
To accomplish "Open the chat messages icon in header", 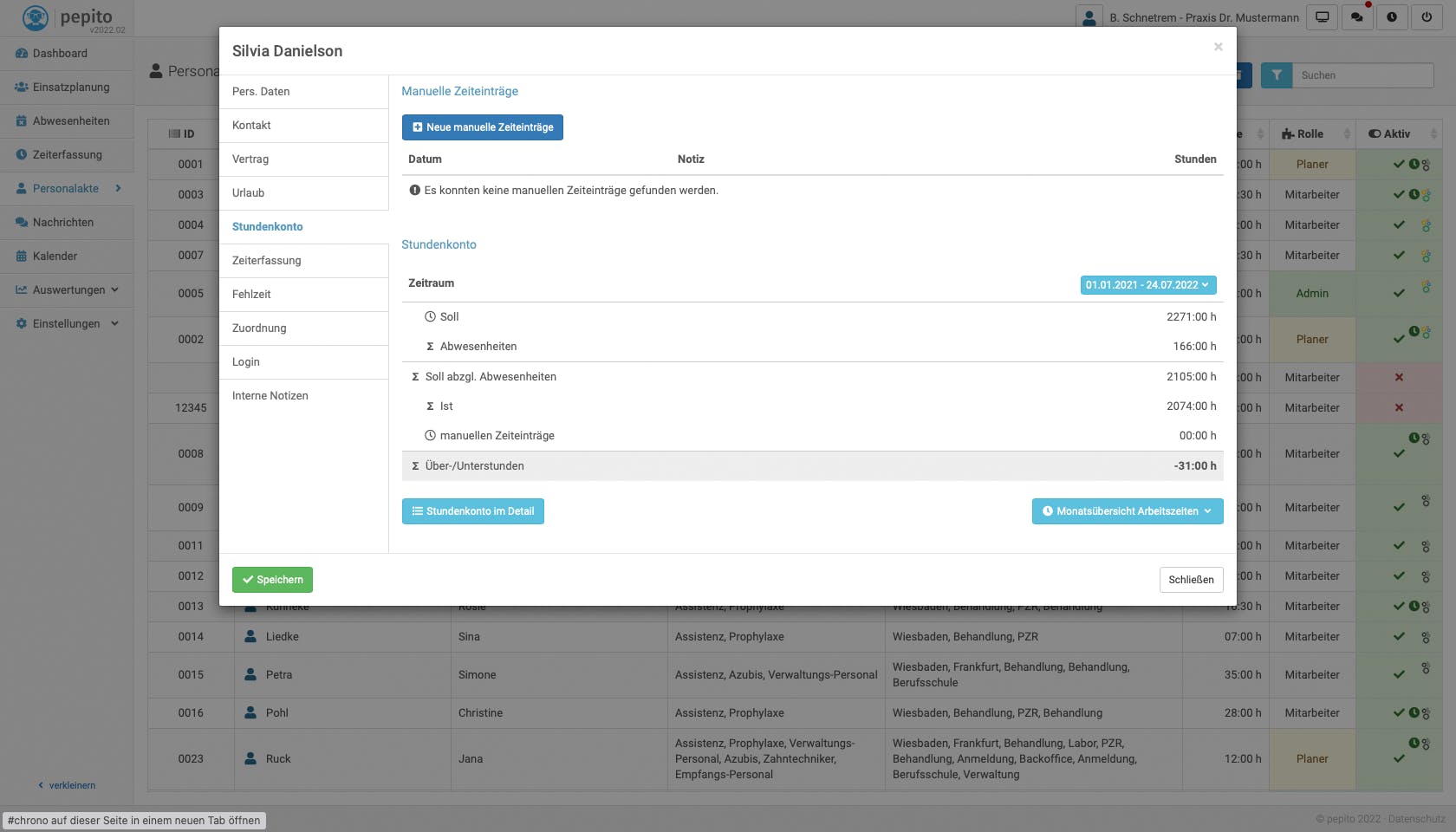I will click(x=1357, y=16).
